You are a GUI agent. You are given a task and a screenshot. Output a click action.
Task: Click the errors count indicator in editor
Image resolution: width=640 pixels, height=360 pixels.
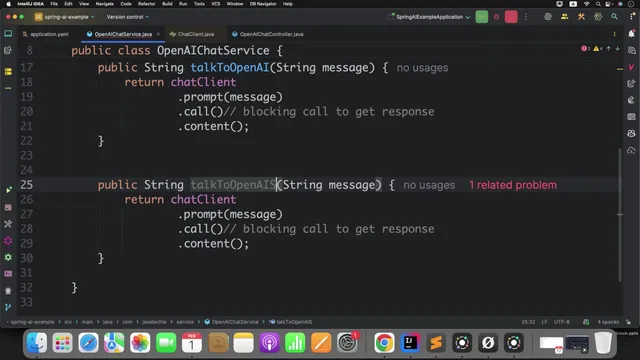pyautogui.click(x=585, y=49)
